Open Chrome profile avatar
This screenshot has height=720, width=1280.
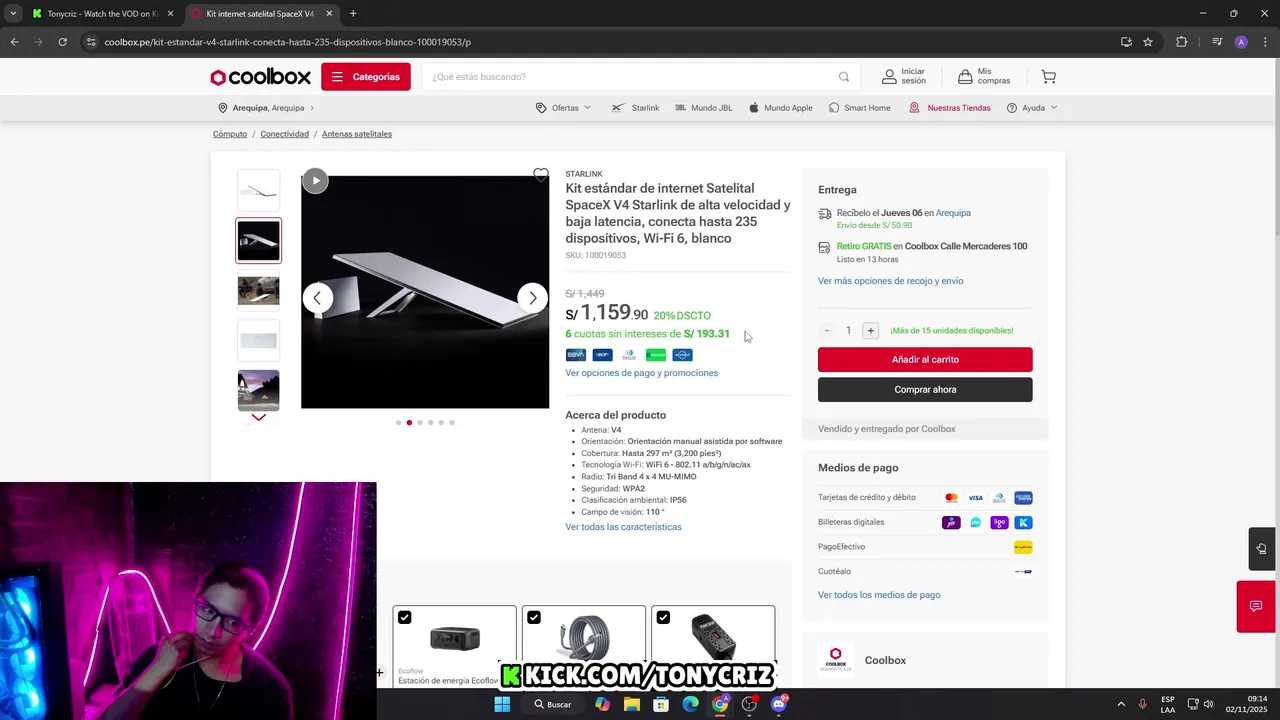coord(1241,42)
